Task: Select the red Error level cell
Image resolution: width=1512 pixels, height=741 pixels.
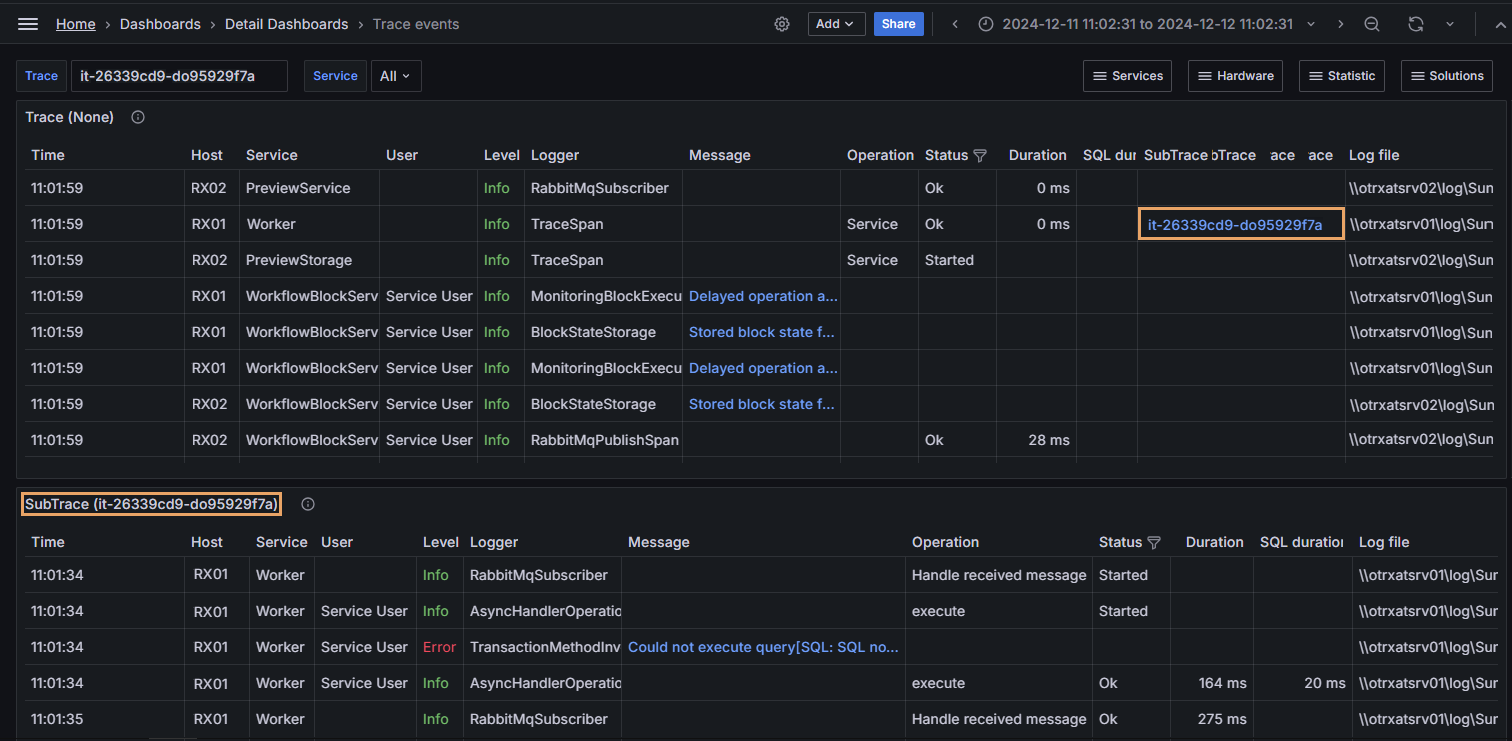Action: click(x=439, y=647)
